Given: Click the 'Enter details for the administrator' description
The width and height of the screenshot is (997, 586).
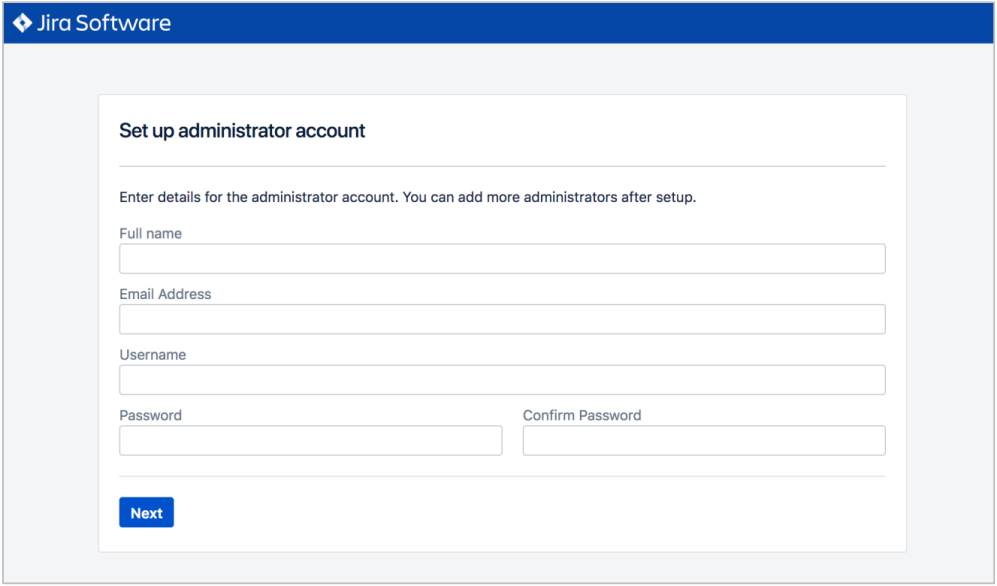Looking at the screenshot, I should point(408,197).
